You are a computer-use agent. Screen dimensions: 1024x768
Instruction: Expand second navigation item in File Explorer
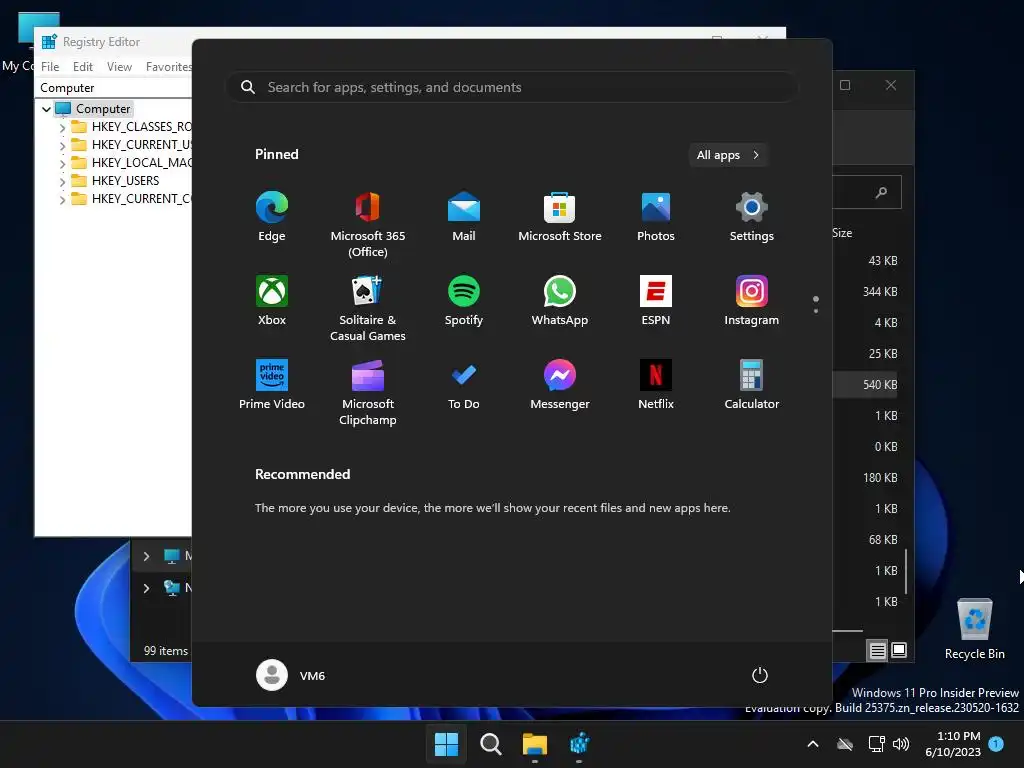(146, 588)
